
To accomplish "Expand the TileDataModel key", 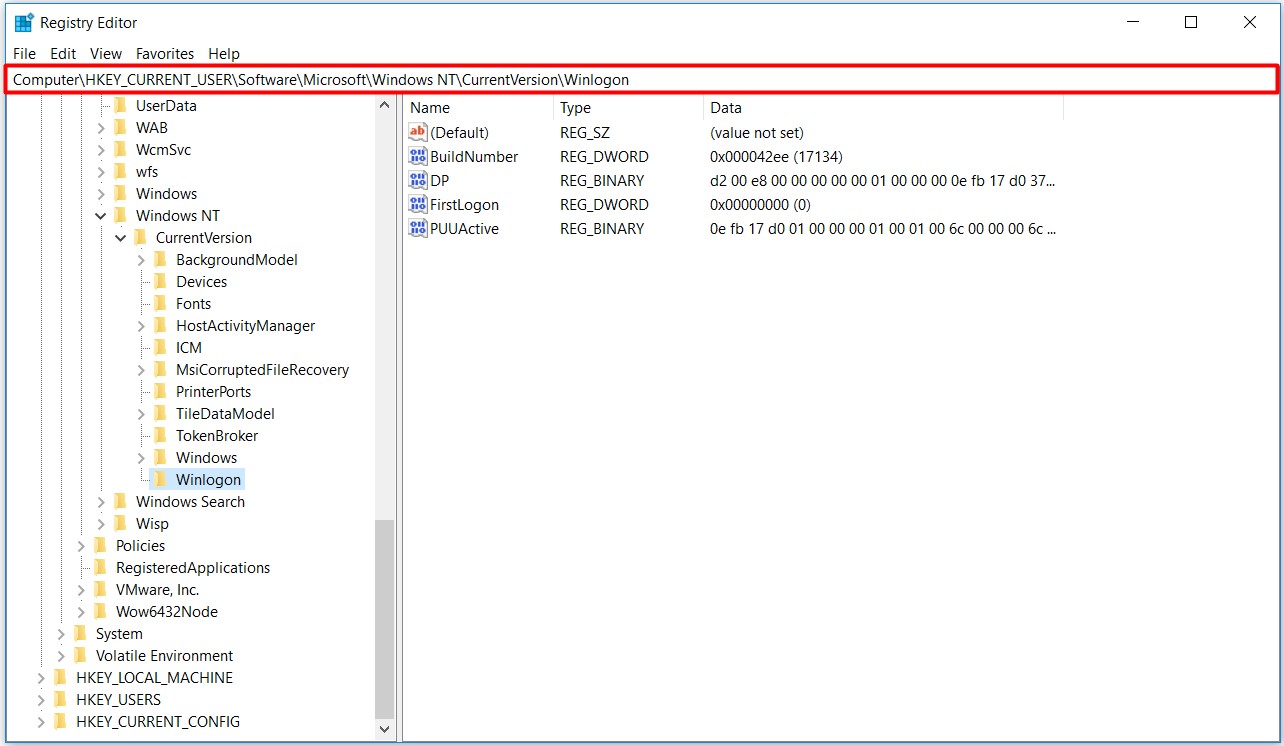I will 141,413.
